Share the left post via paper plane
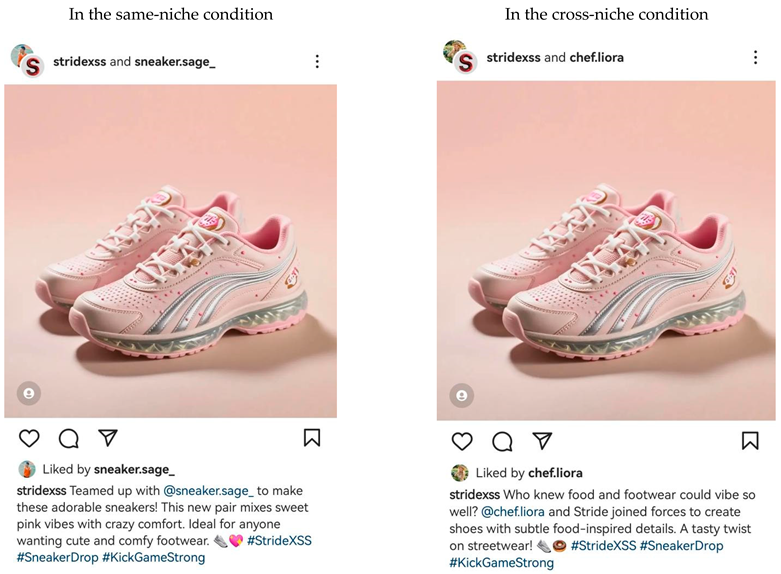The image size is (781, 574). (108, 438)
